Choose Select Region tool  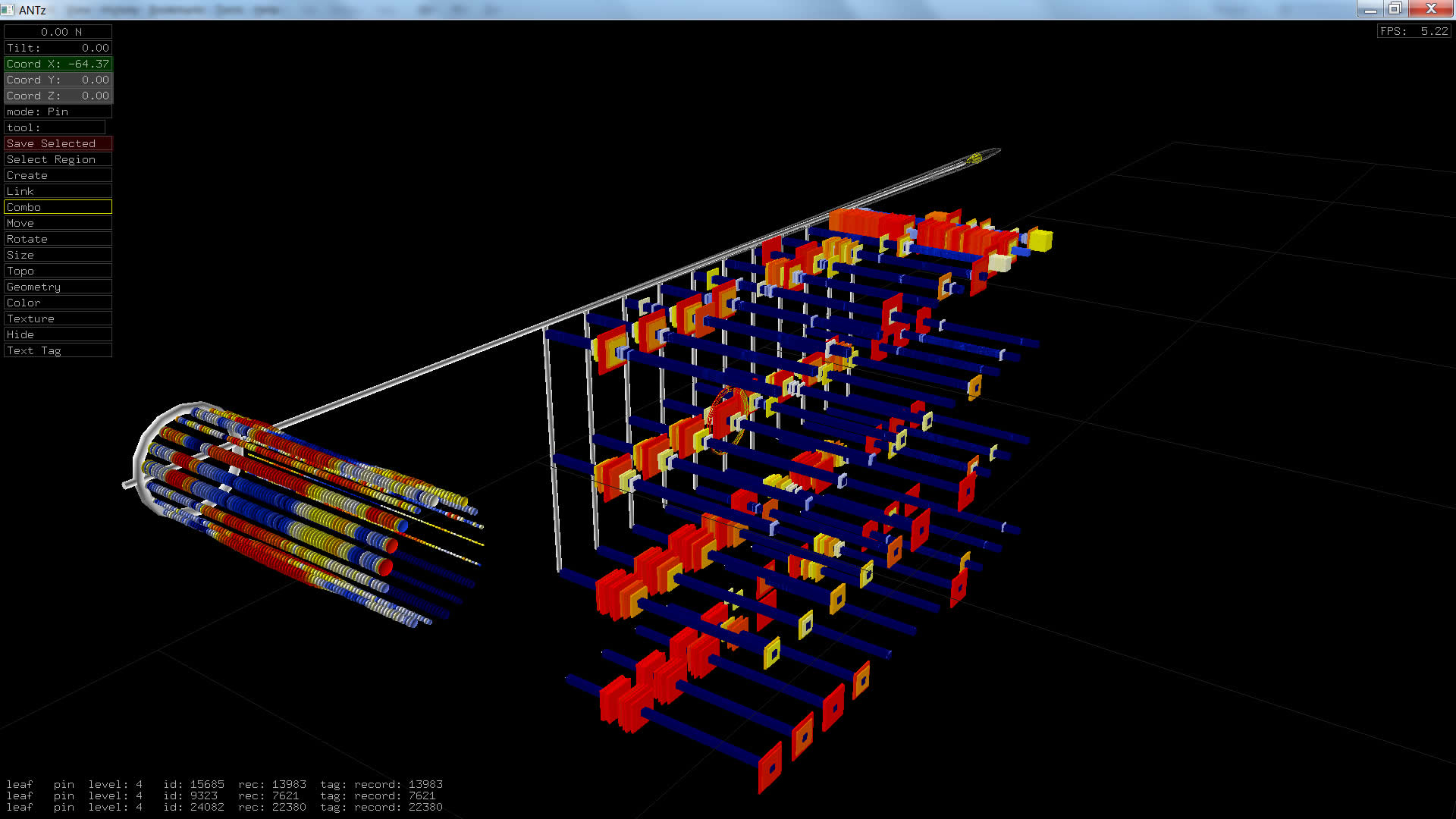click(x=58, y=159)
